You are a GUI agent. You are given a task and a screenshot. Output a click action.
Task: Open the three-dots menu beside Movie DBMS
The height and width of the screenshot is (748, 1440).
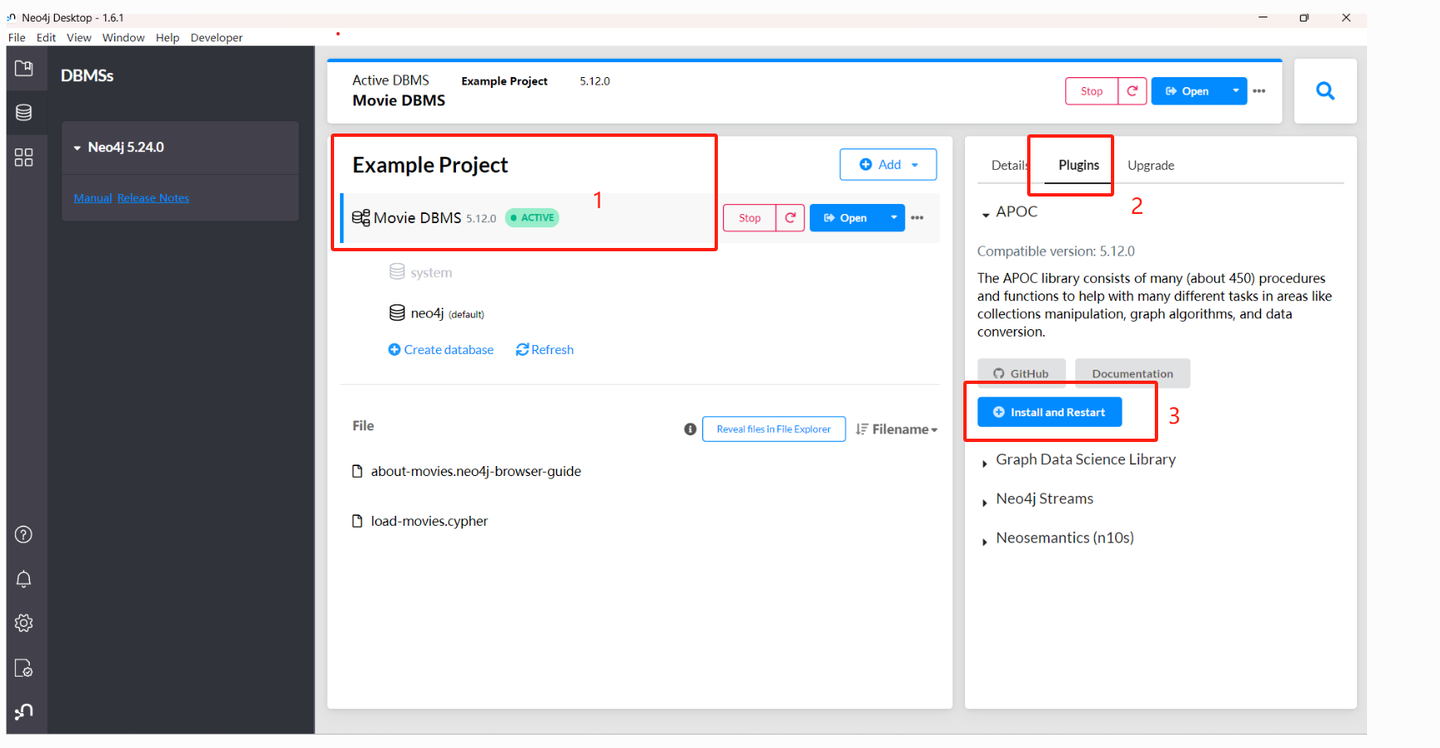pyautogui.click(x=917, y=218)
